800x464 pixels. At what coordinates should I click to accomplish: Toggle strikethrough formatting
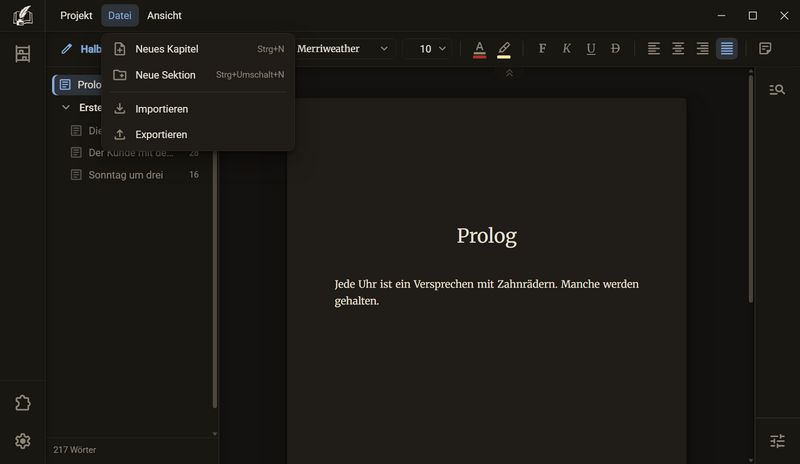click(615, 48)
